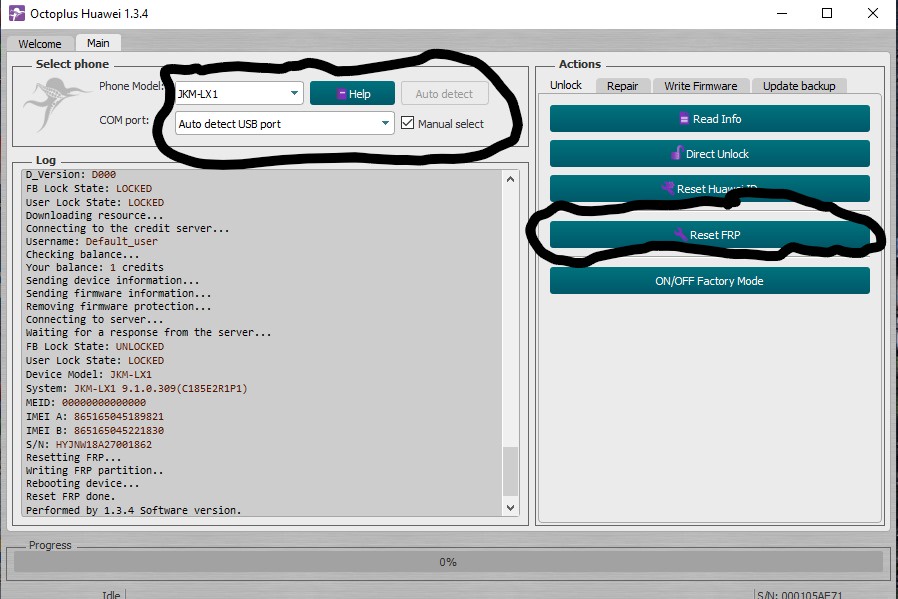
Task: Click the 0% progress bar
Action: (x=448, y=562)
